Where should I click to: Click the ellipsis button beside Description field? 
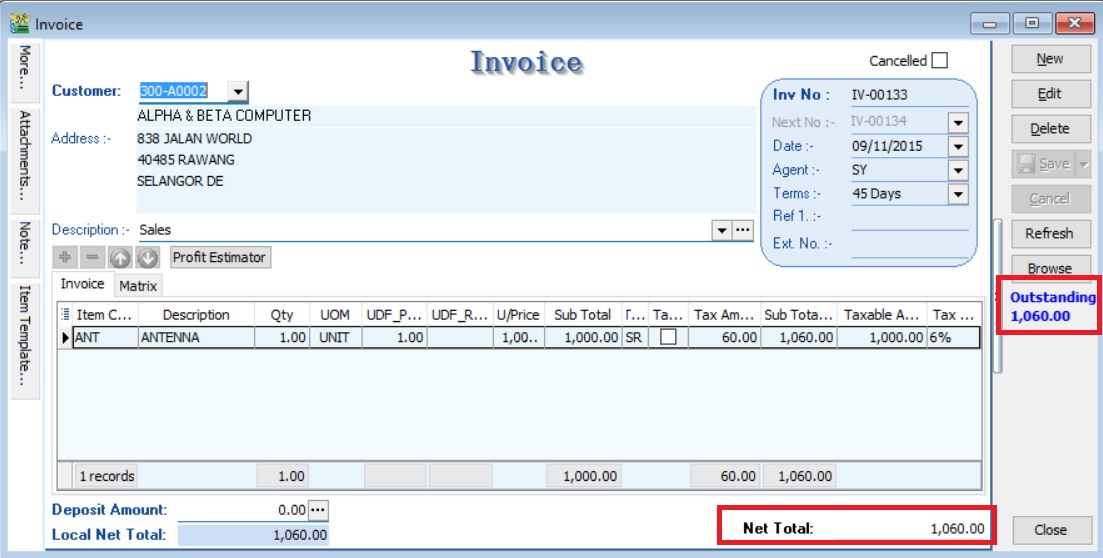point(742,230)
